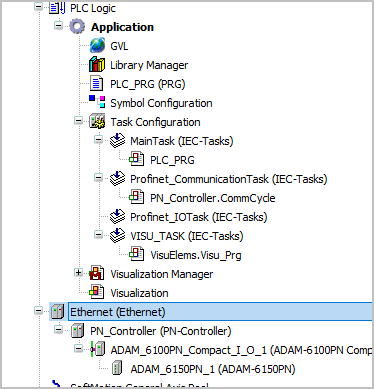
Task: Select the Application tree item
Action: coord(122,27)
